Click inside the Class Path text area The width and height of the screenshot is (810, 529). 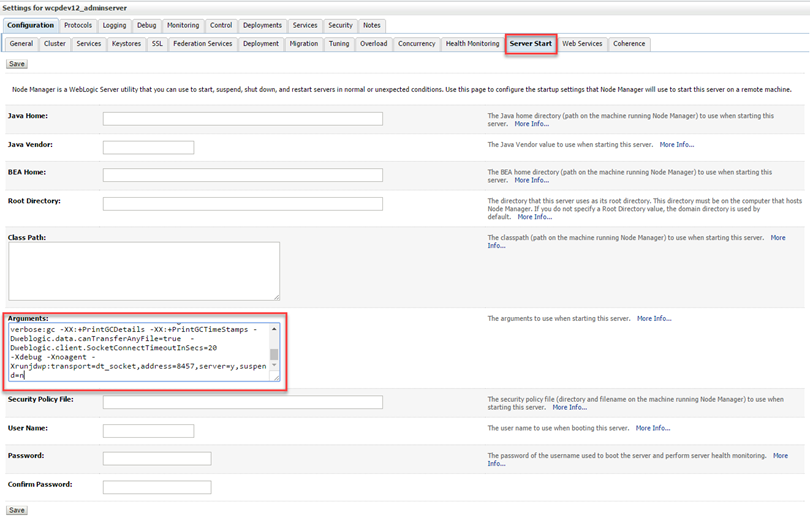pos(144,271)
